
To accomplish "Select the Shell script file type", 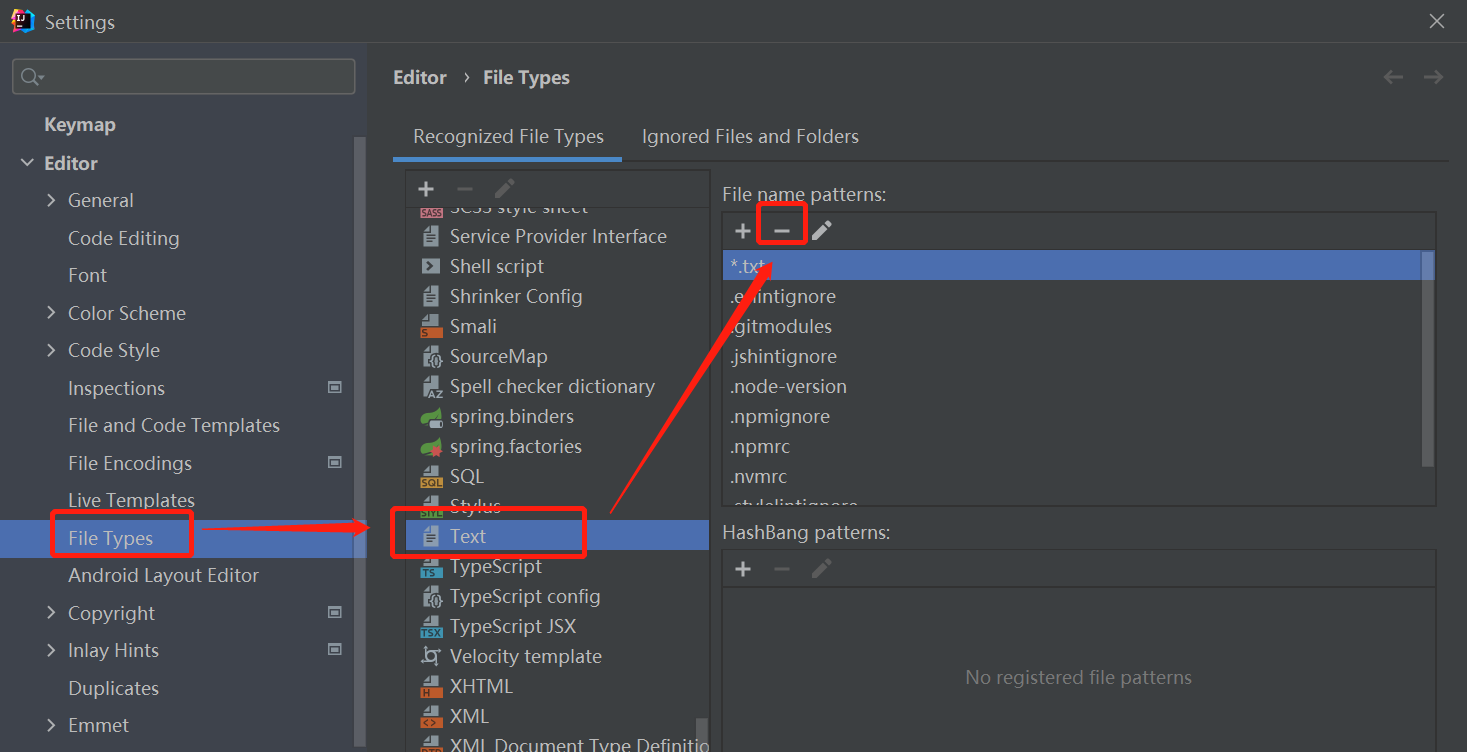I will 497,267.
